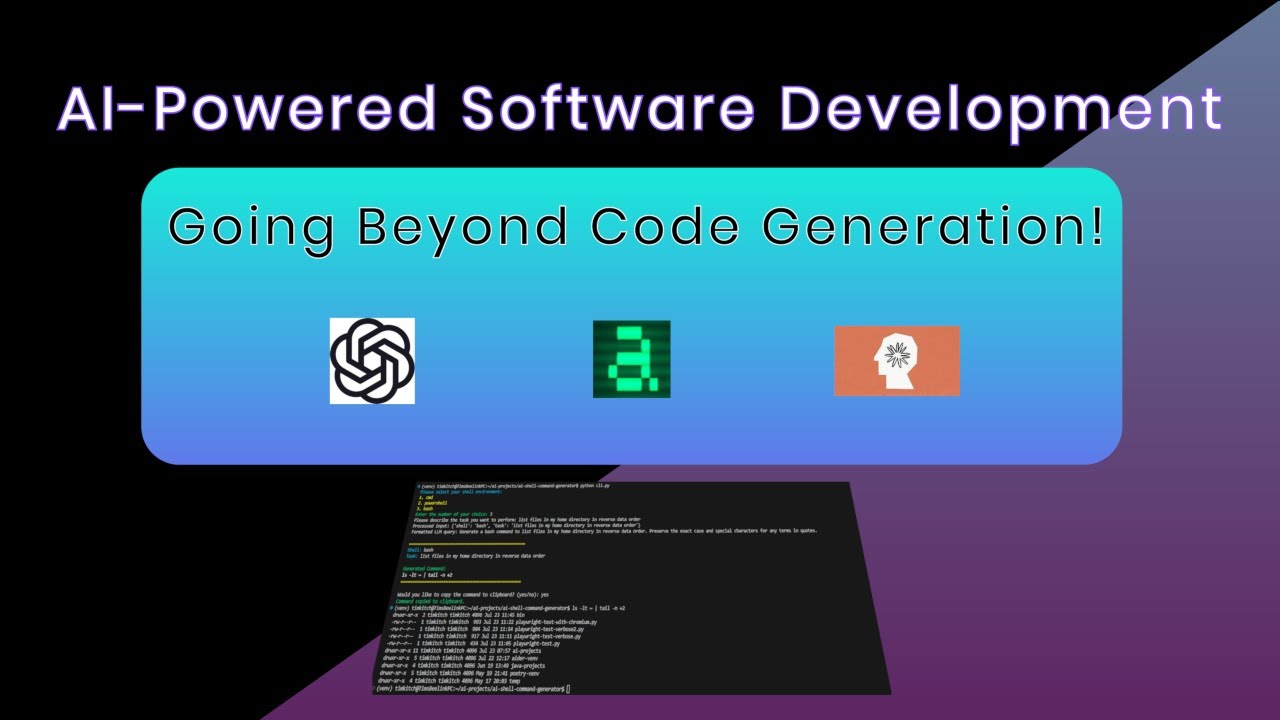Click "Please select your shell environment:" line
The image size is (1280, 720).
[460, 492]
